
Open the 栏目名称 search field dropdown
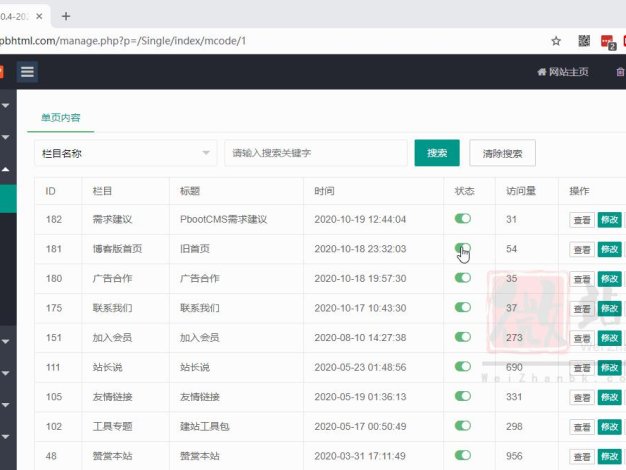coord(125,153)
